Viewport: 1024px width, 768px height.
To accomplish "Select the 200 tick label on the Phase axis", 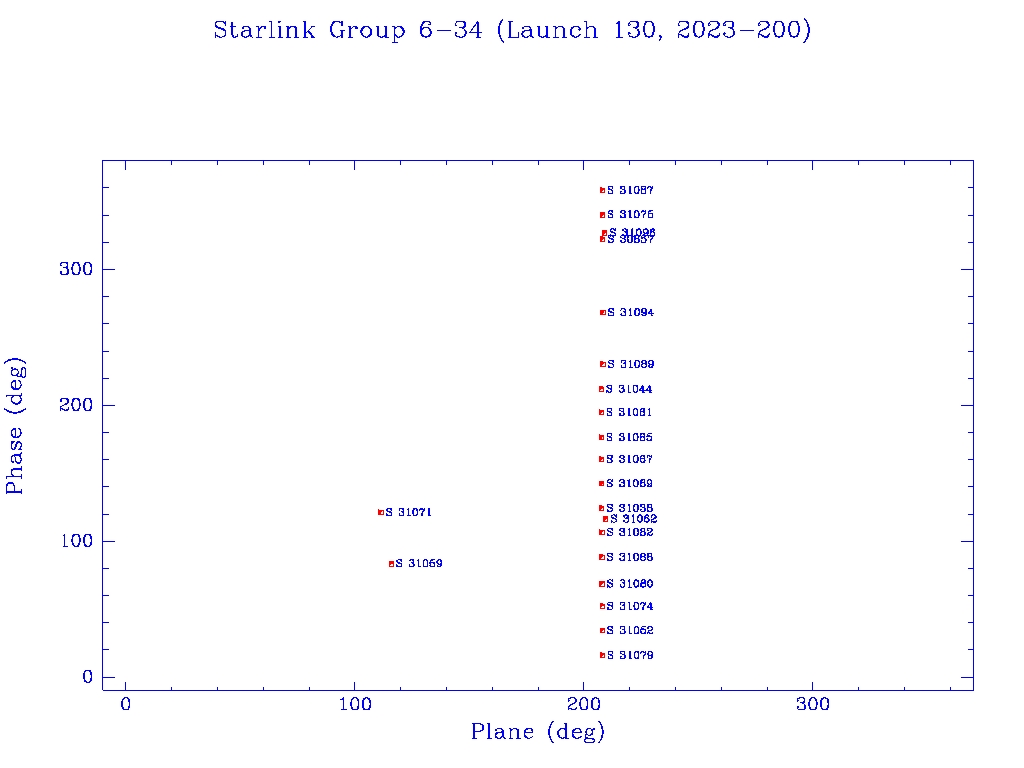I will pyautogui.click(x=76, y=405).
